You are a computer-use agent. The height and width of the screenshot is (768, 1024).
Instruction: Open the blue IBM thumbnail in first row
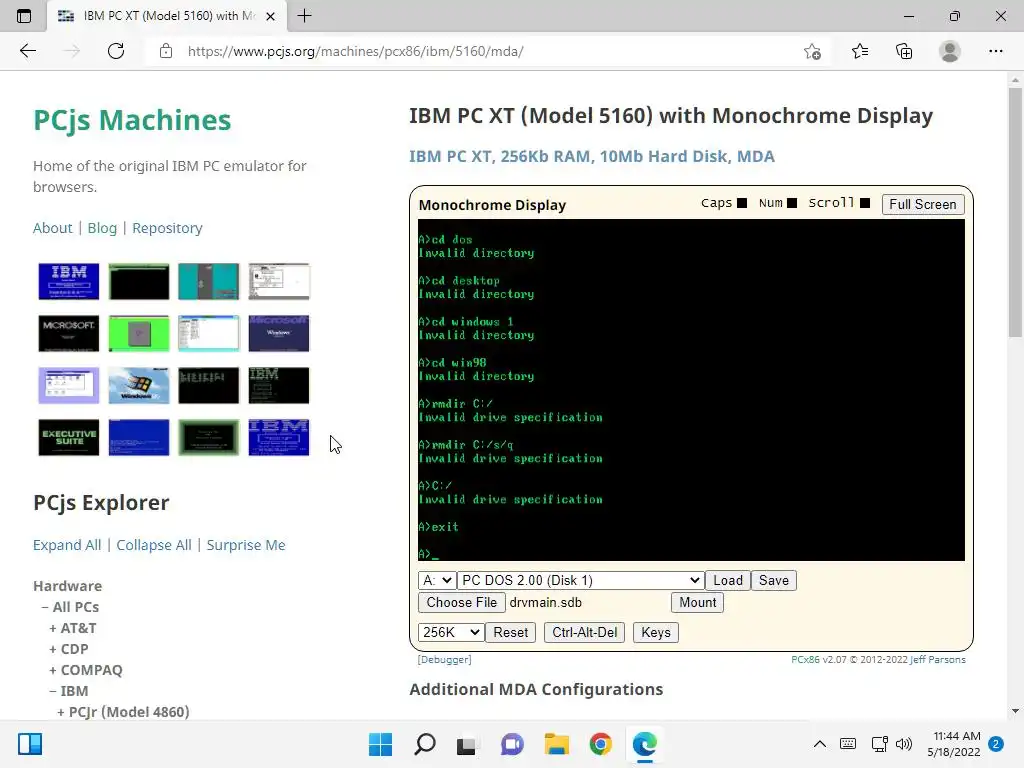pos(69,281)
